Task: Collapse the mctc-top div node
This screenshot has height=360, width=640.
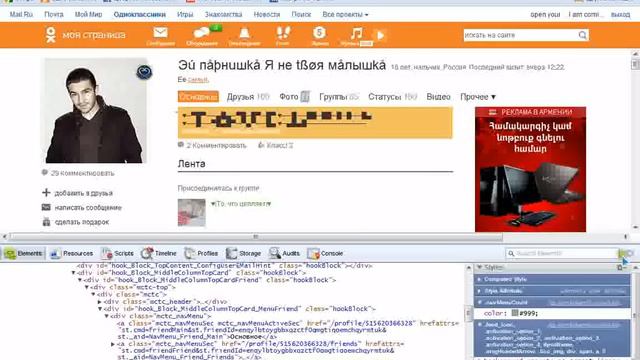Action: point(87,287)
